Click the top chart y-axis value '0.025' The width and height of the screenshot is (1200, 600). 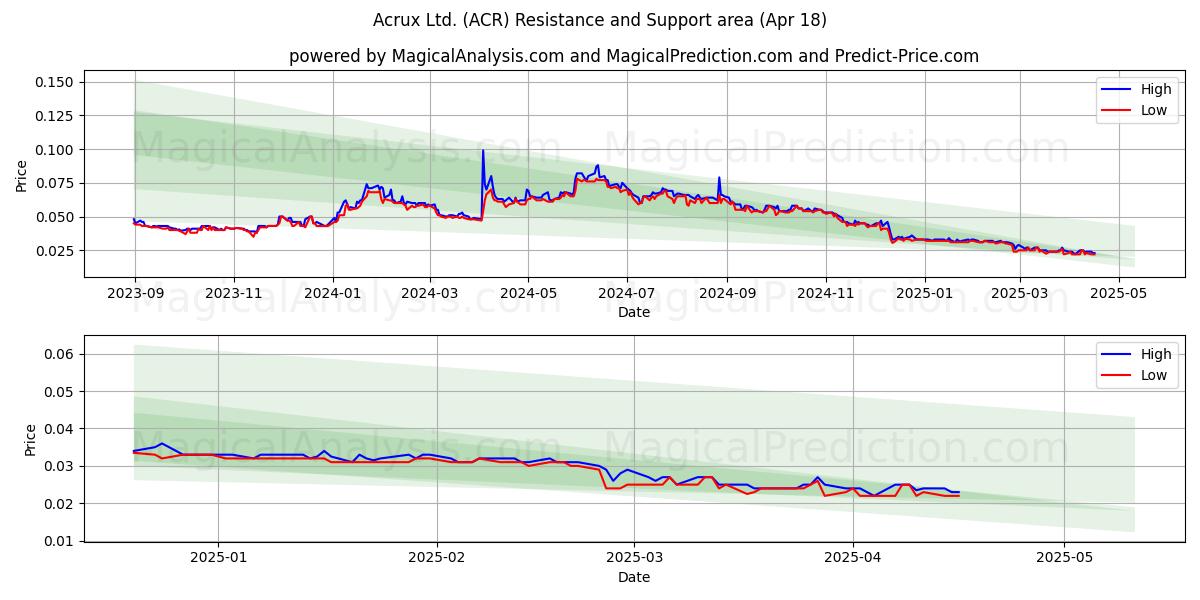pos(56,251)
